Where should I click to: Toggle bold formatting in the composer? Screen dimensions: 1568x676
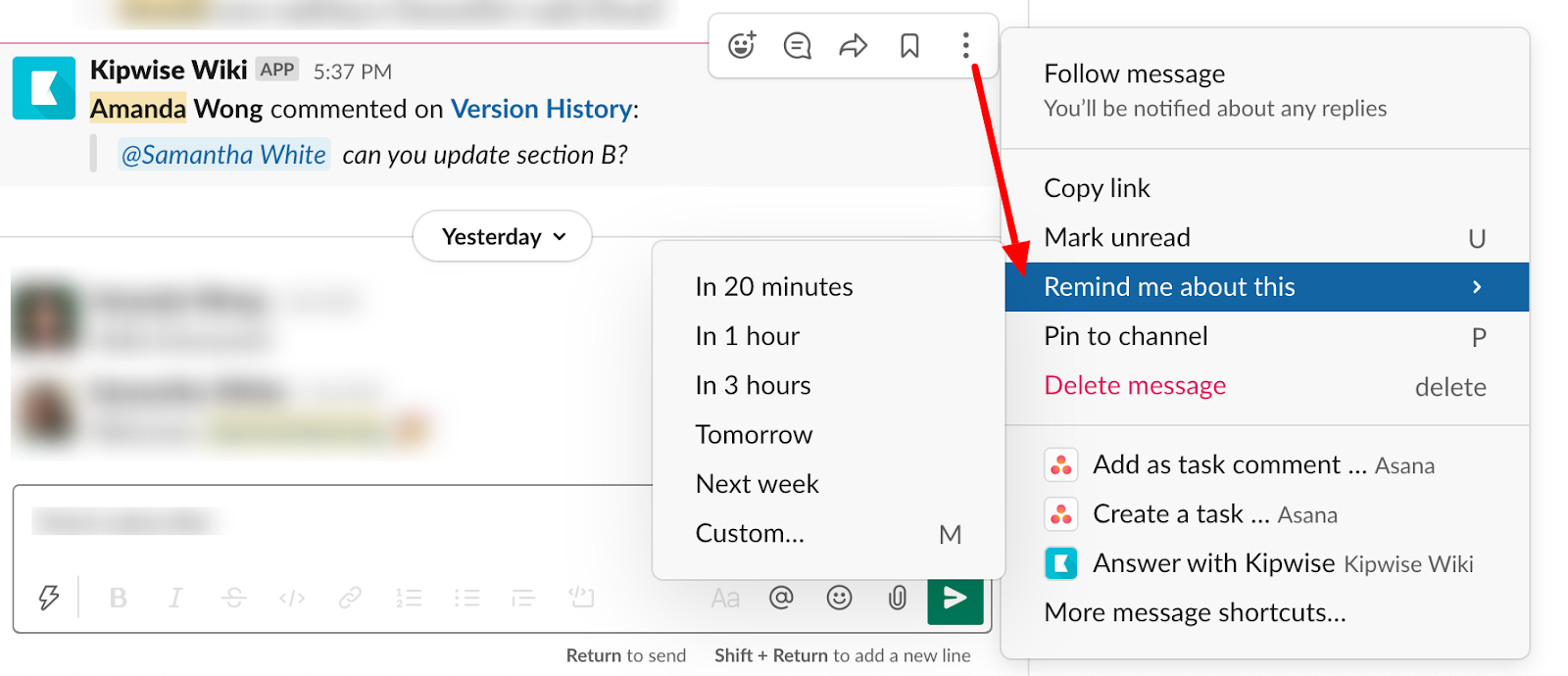pyautogui.click(x=119, y=598)
